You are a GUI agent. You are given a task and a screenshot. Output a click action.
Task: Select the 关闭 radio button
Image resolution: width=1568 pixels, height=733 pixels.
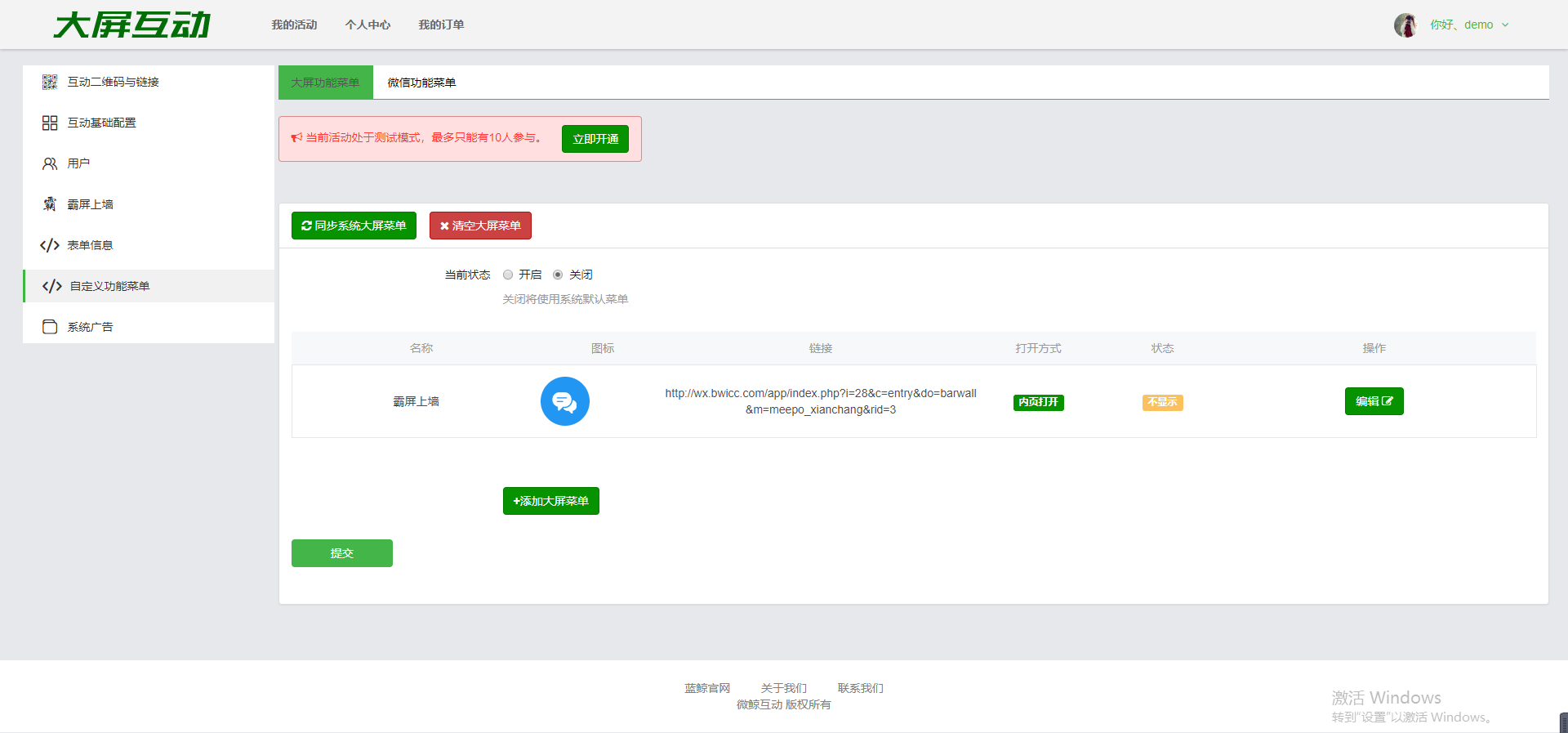coord(558,275)
